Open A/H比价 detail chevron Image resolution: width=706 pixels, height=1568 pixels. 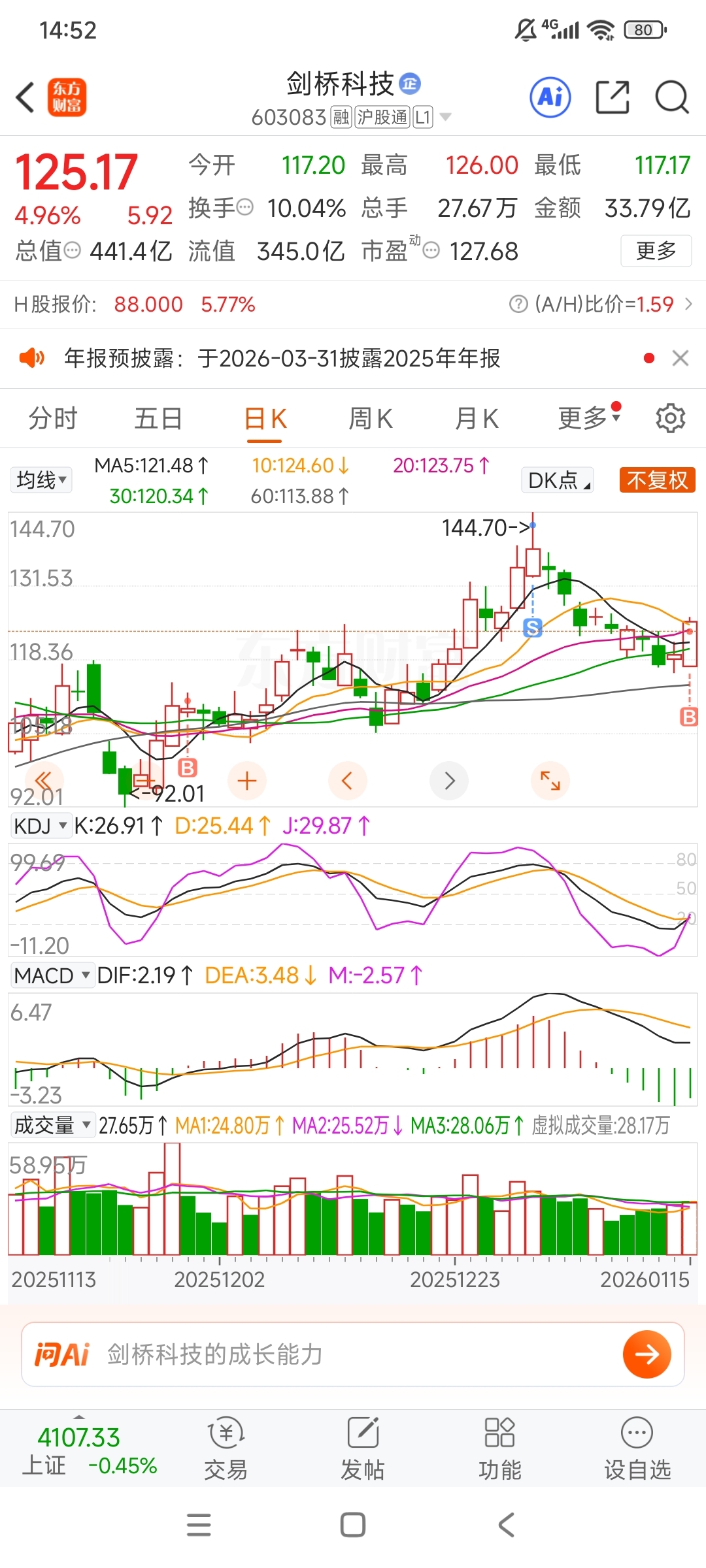688,304
